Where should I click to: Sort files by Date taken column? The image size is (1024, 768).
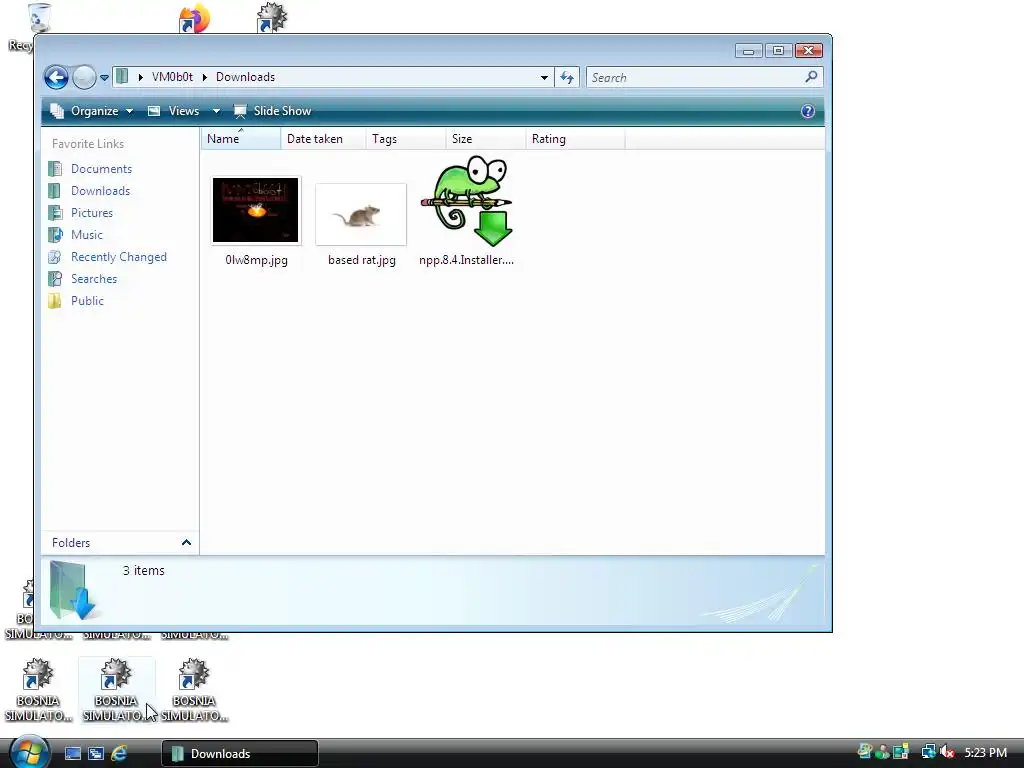[323, 138]
